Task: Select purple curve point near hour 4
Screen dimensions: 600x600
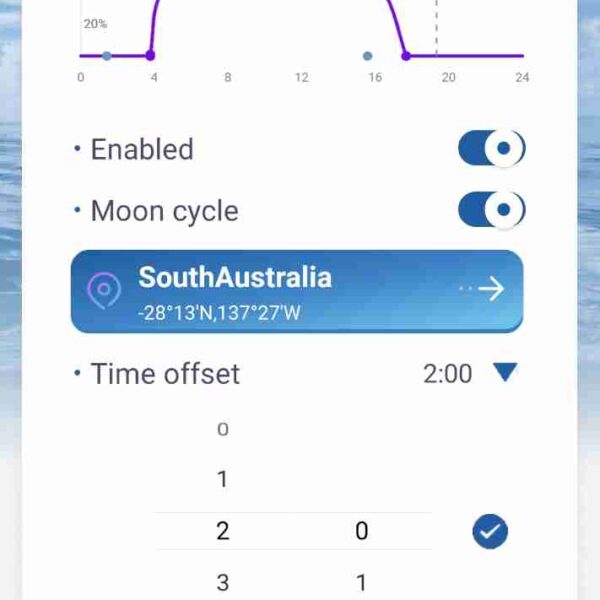Action: 150,56
